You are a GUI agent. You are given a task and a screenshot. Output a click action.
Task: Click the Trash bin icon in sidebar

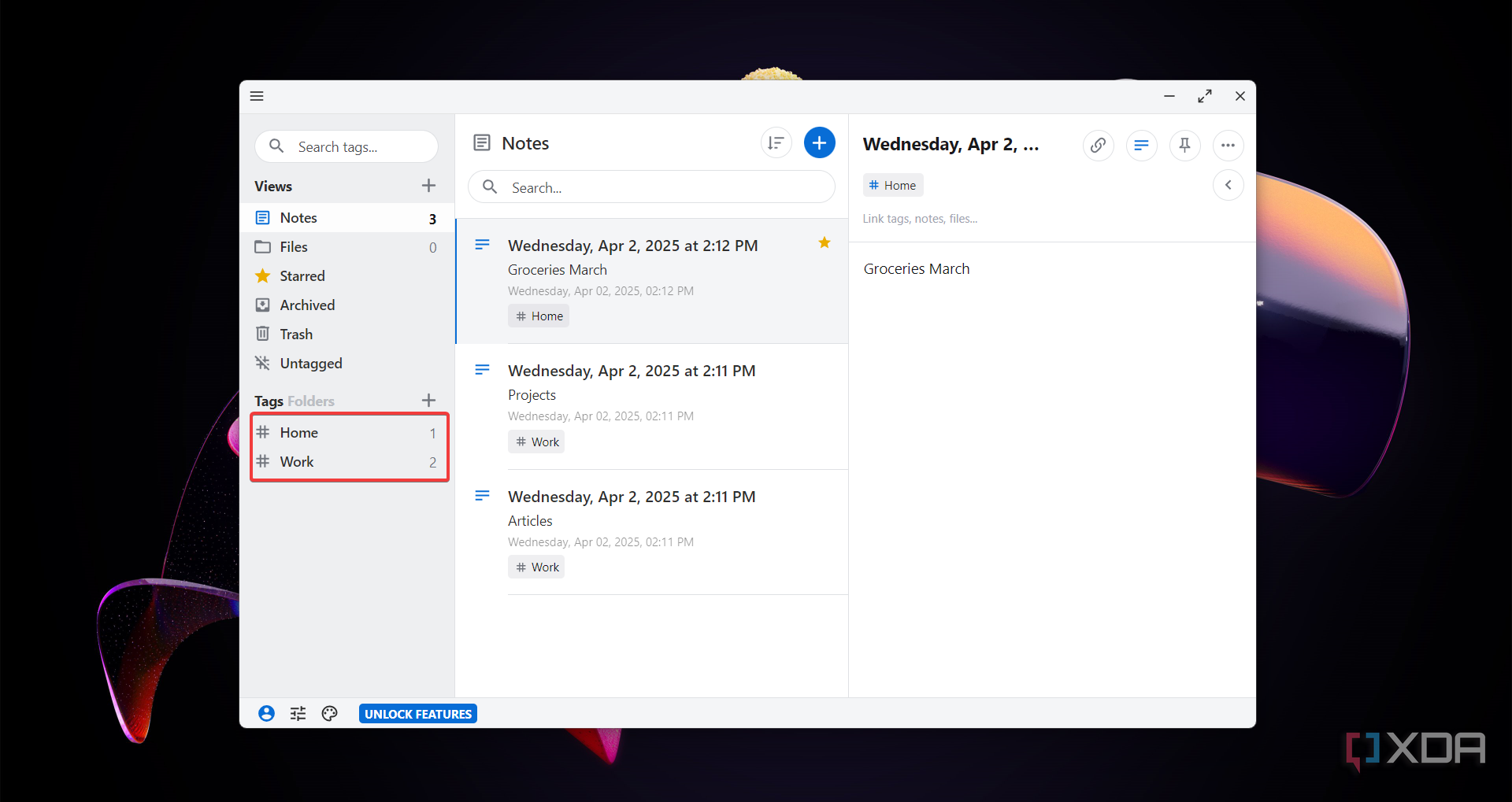click(x=263, y=334)
